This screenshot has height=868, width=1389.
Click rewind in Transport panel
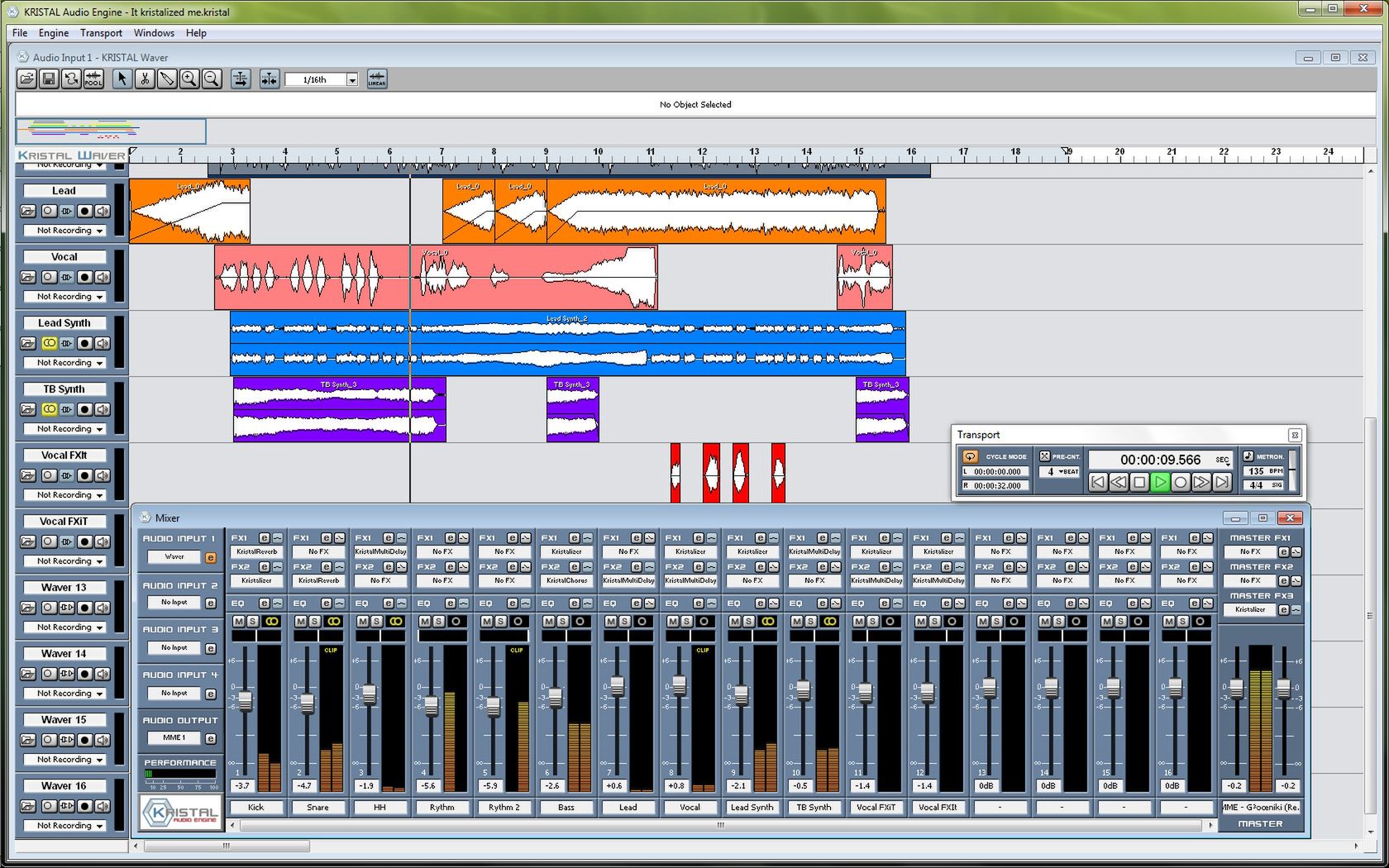point(1119,482)
